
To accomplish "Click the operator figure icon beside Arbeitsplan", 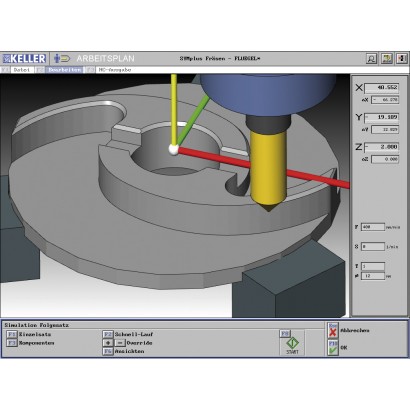I will click(x=62, y=59).
